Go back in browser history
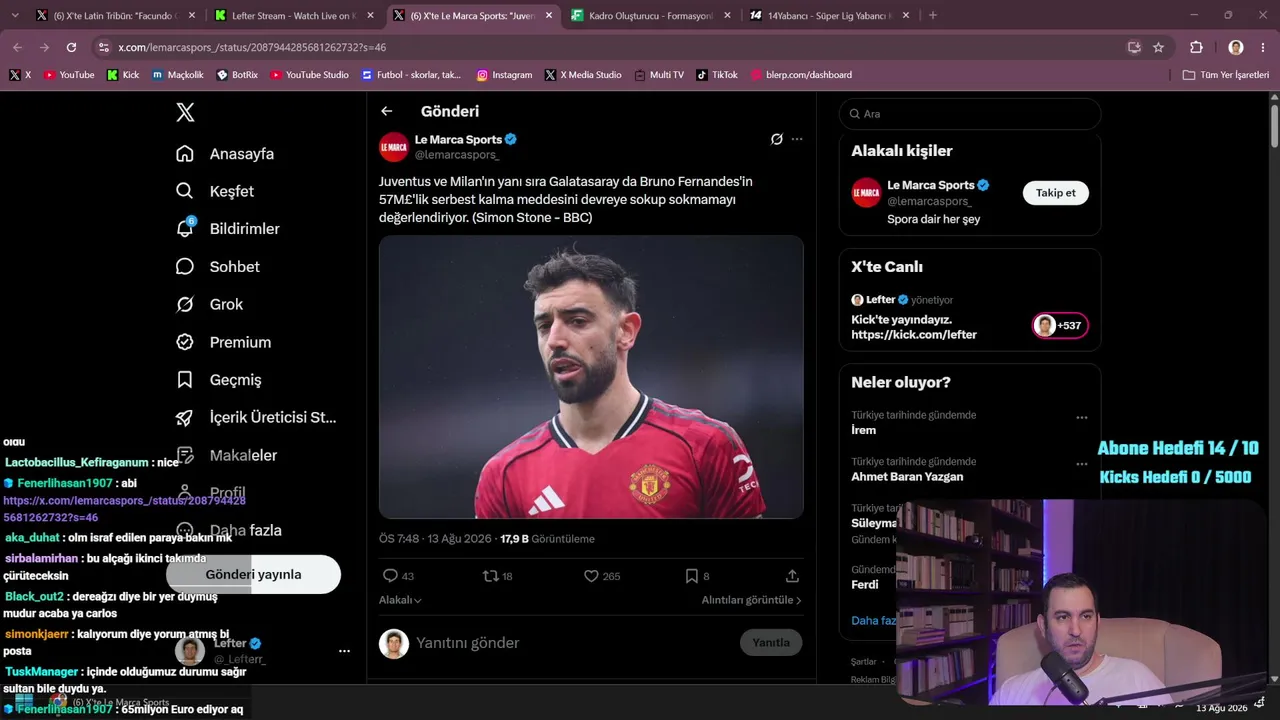This screenshot has width=1280, height=720. [x=17, y=47]
